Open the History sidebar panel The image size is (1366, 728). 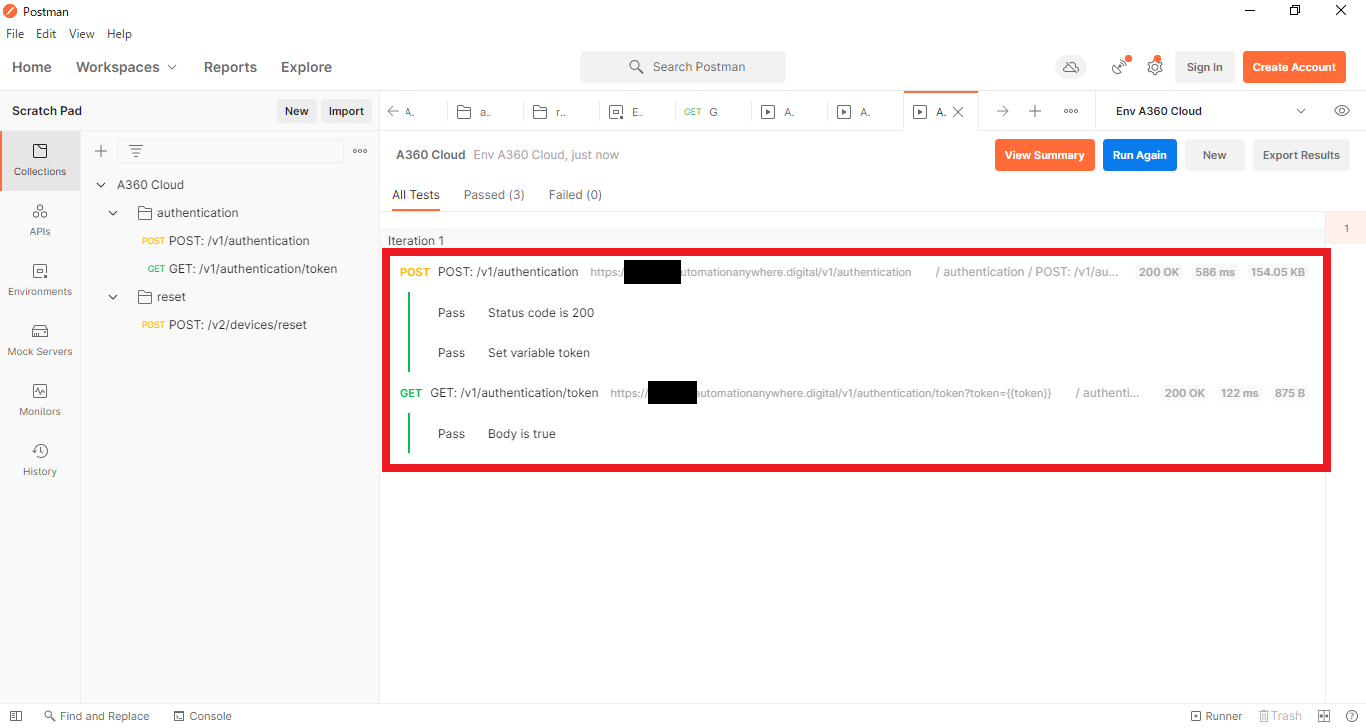(x=40, y=460)
